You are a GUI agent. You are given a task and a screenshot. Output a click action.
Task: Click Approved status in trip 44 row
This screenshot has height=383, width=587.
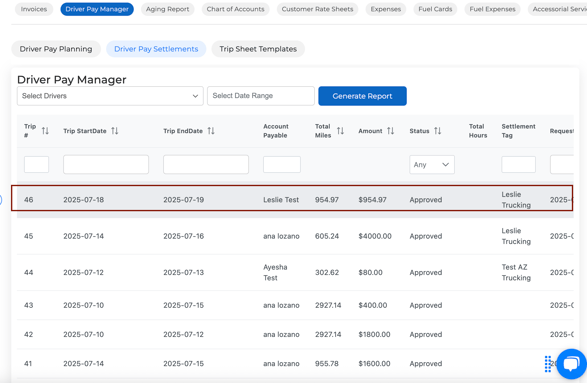point(426,273)
